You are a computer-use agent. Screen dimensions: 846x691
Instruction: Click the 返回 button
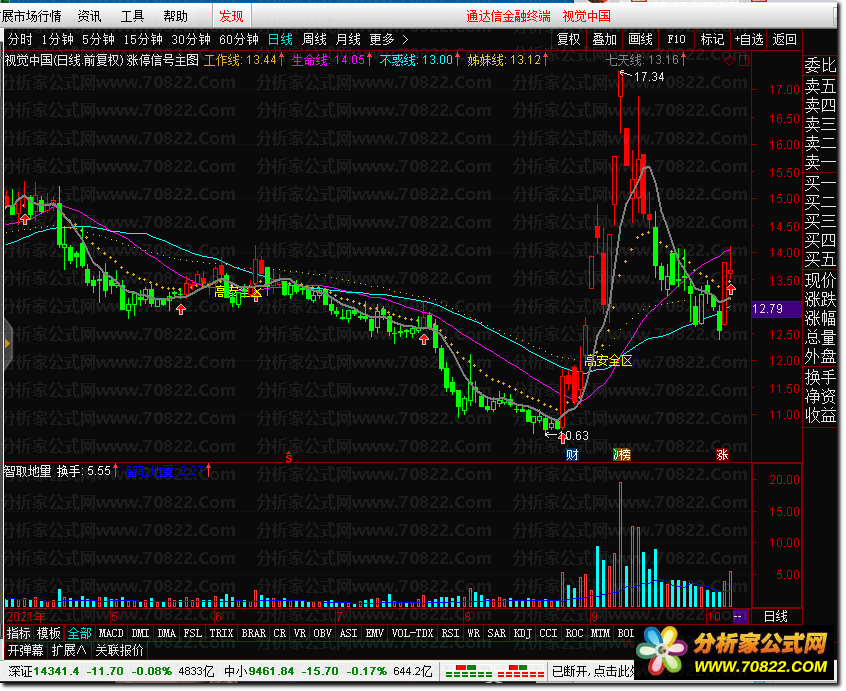point(784,39)
